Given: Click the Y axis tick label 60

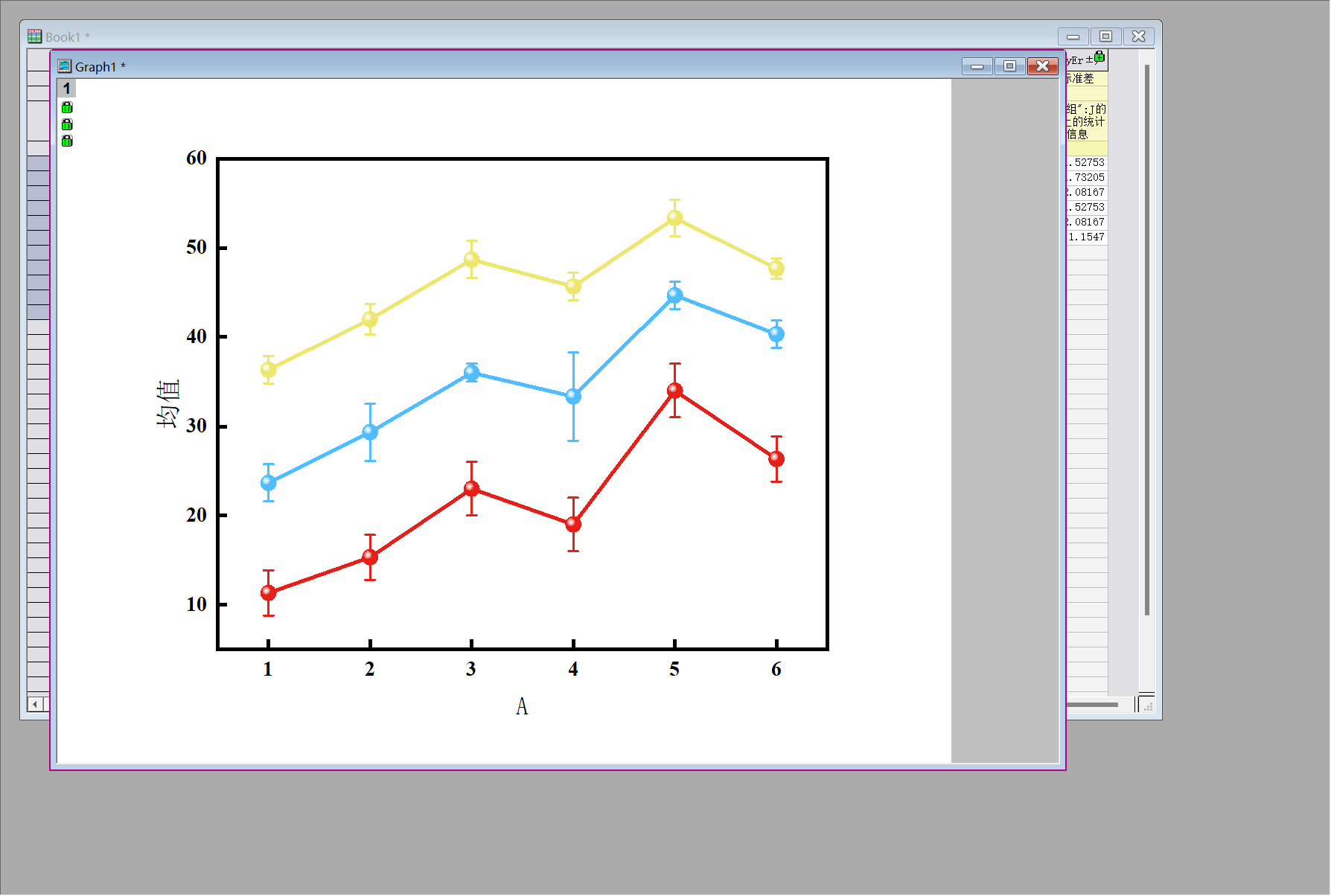Looking at the screenshot, I should pos(197,158).
